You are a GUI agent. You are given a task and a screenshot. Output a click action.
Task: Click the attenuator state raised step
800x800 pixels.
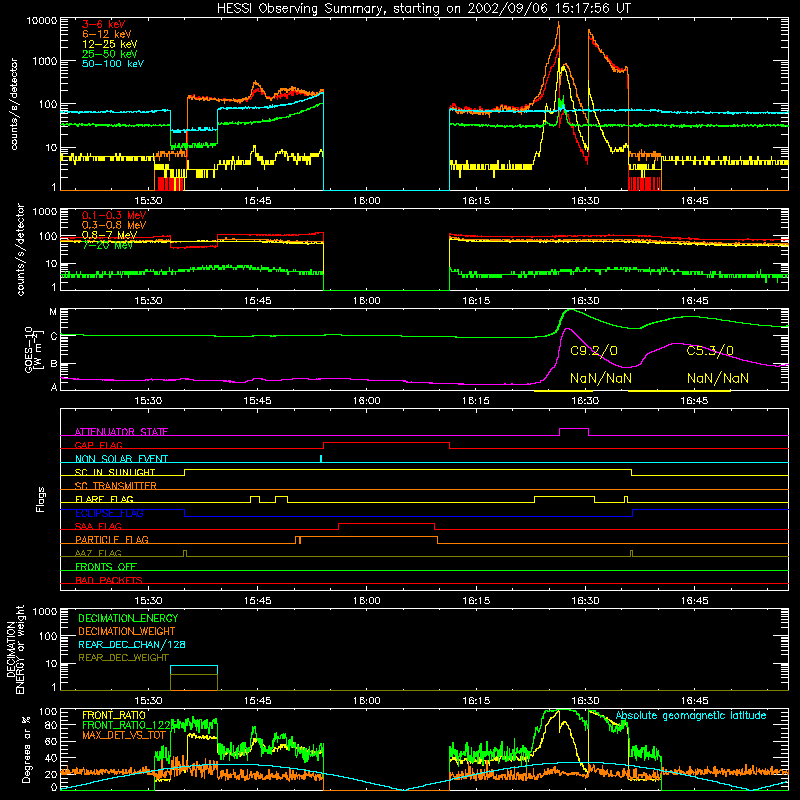tap(574, 429)
